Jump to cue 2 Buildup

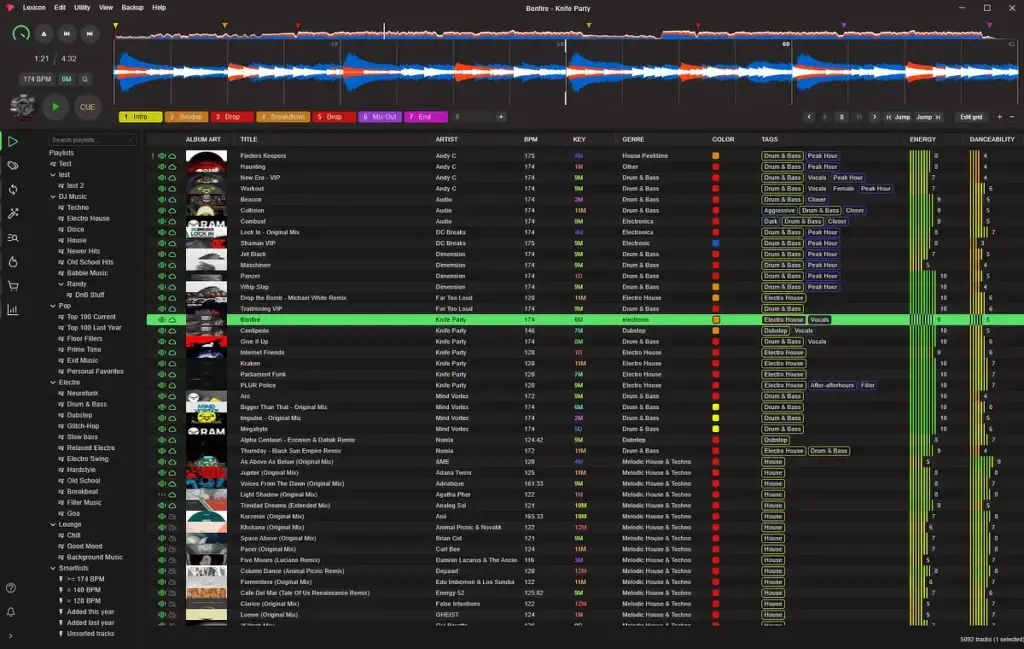[186, 117]
